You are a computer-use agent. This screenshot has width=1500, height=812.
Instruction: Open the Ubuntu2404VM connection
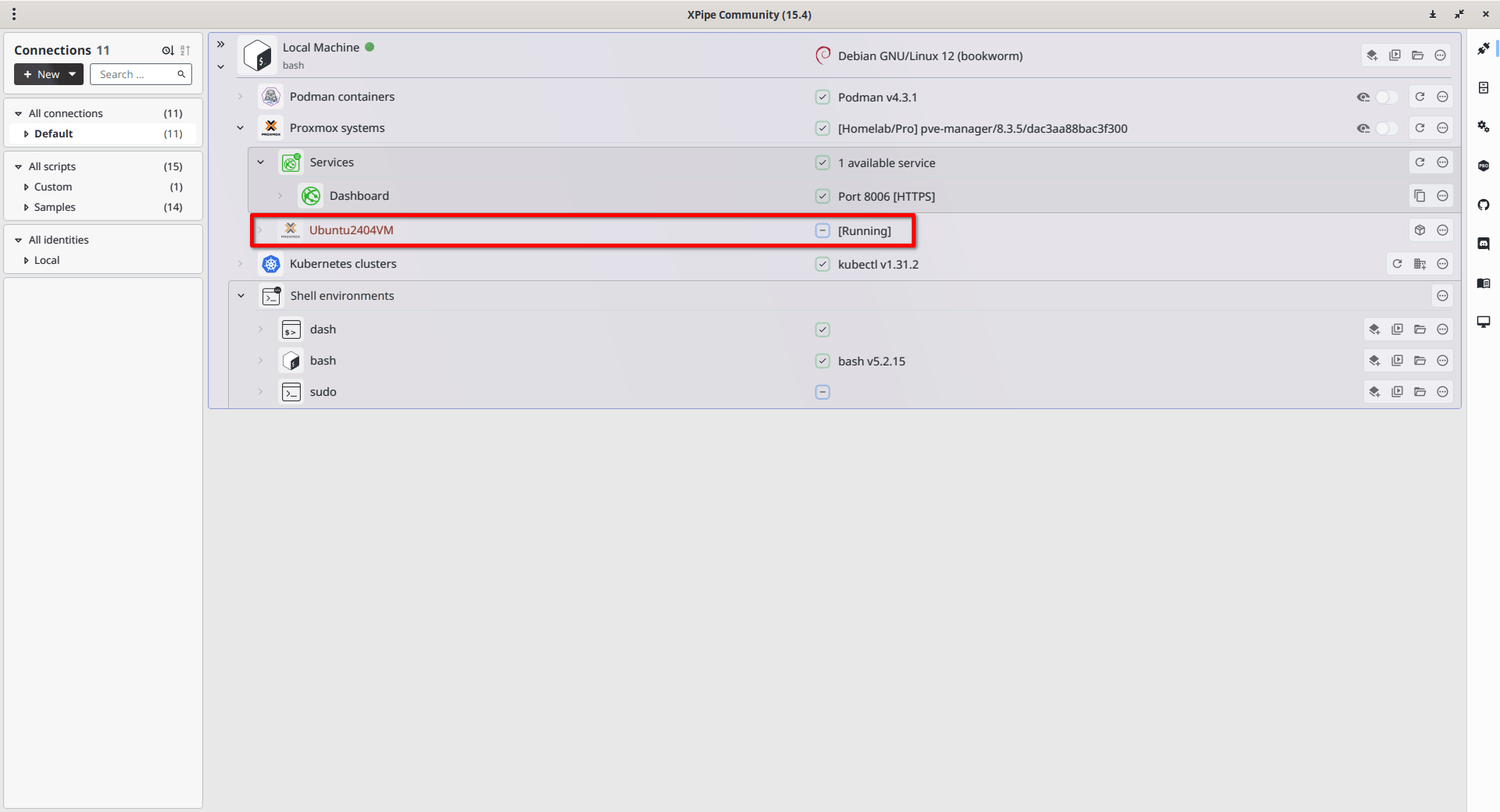[x=351, y=230]
